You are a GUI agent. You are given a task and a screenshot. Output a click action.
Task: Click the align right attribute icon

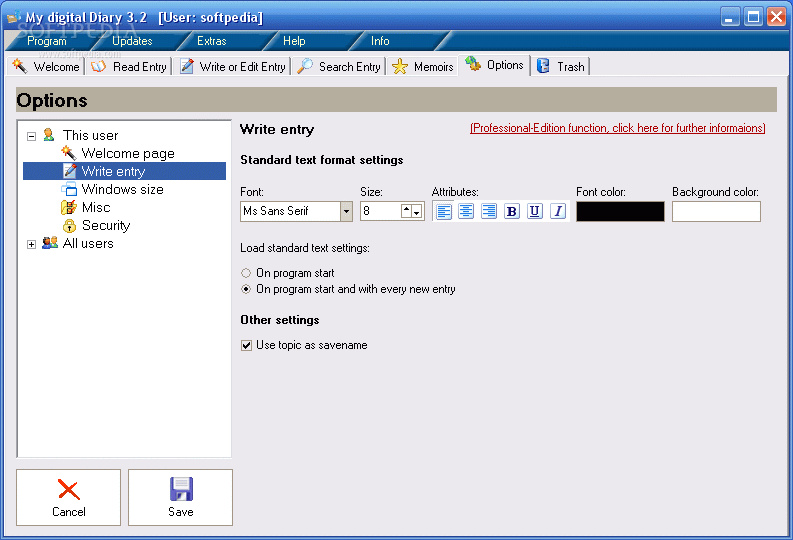[x=489, y=211]
